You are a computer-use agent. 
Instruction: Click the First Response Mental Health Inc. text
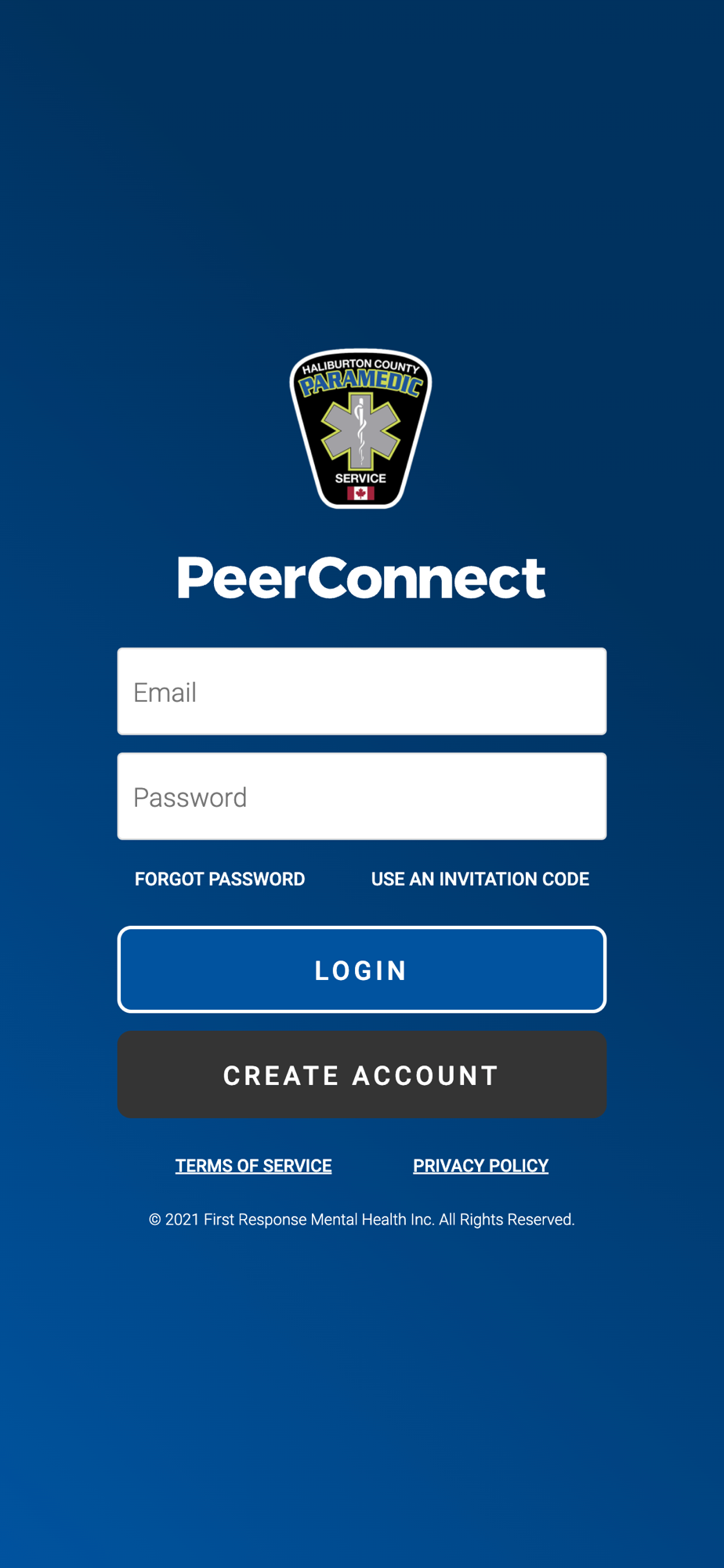[319, 1220]
